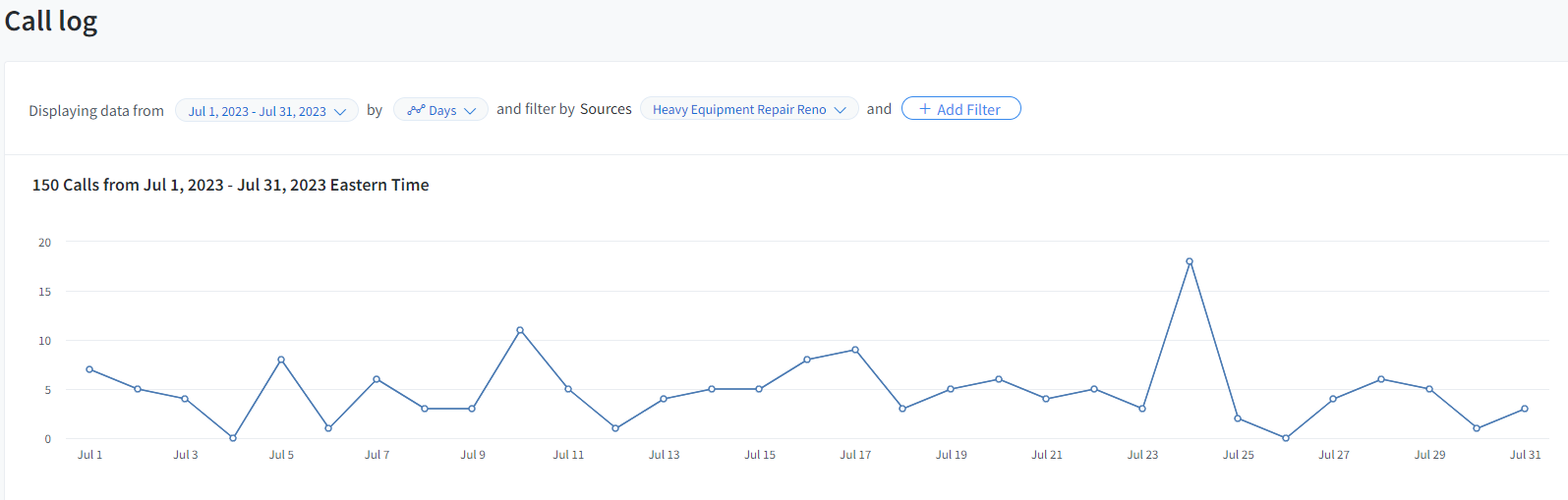Click the zero-call data point after Jul 25
This screenshot has width=1568, height=500.
pyautogui.click(x=1286, y=438)
